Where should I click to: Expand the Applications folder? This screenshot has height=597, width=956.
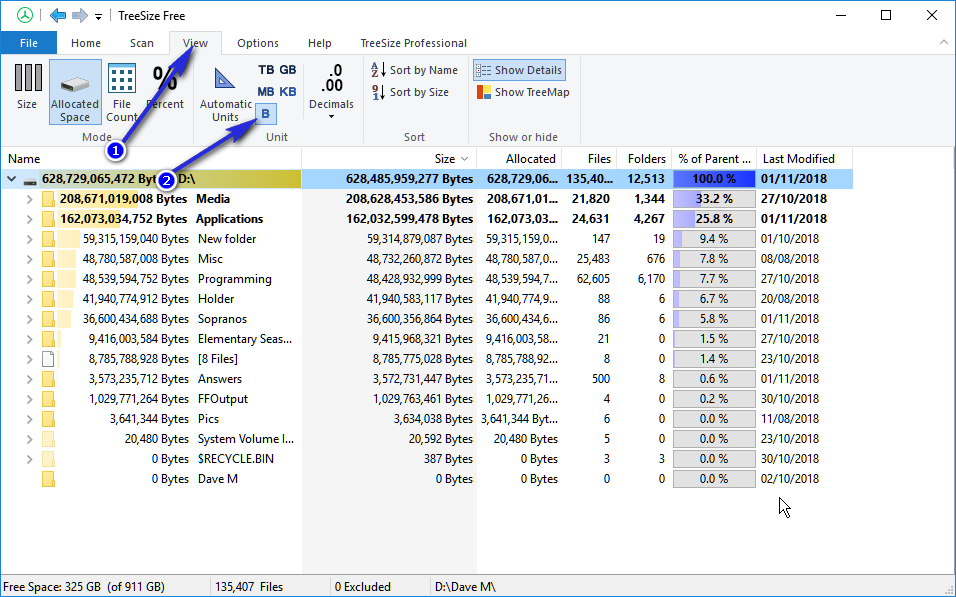coord(29,219)
